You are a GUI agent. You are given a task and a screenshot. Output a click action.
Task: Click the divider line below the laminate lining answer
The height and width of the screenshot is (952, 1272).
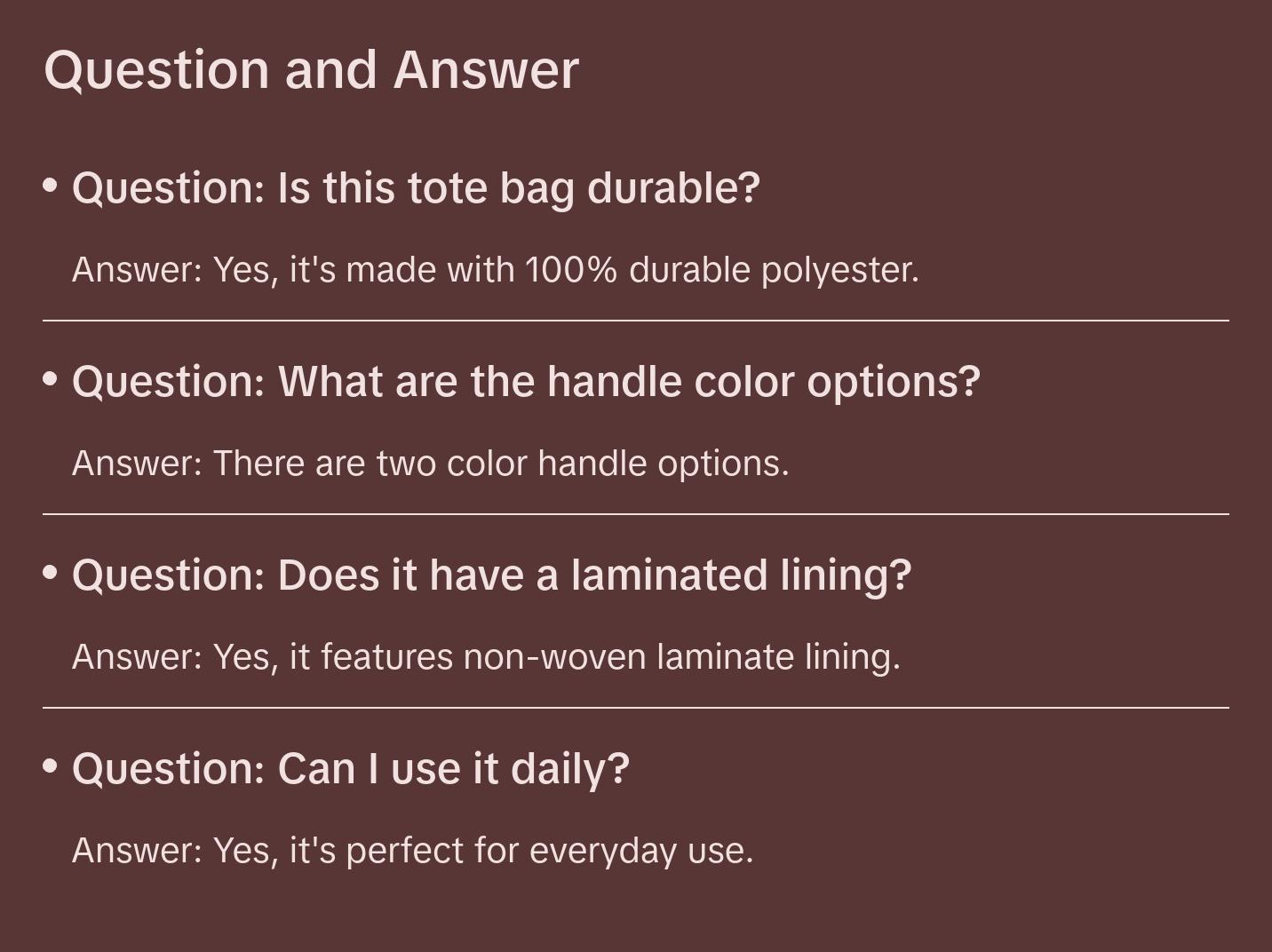[x=636, y=708]
